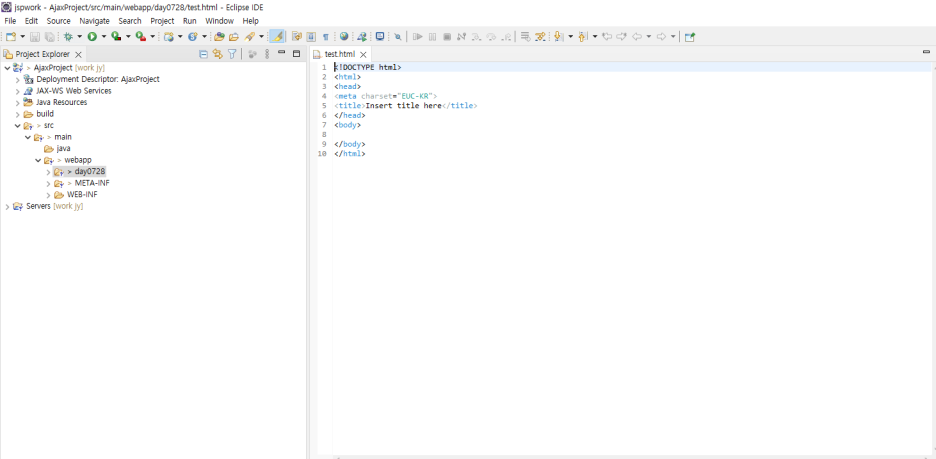The image size is (936, 459).
Task: Open the Search flashlight dropdown arrow
Action: [261, 36]
